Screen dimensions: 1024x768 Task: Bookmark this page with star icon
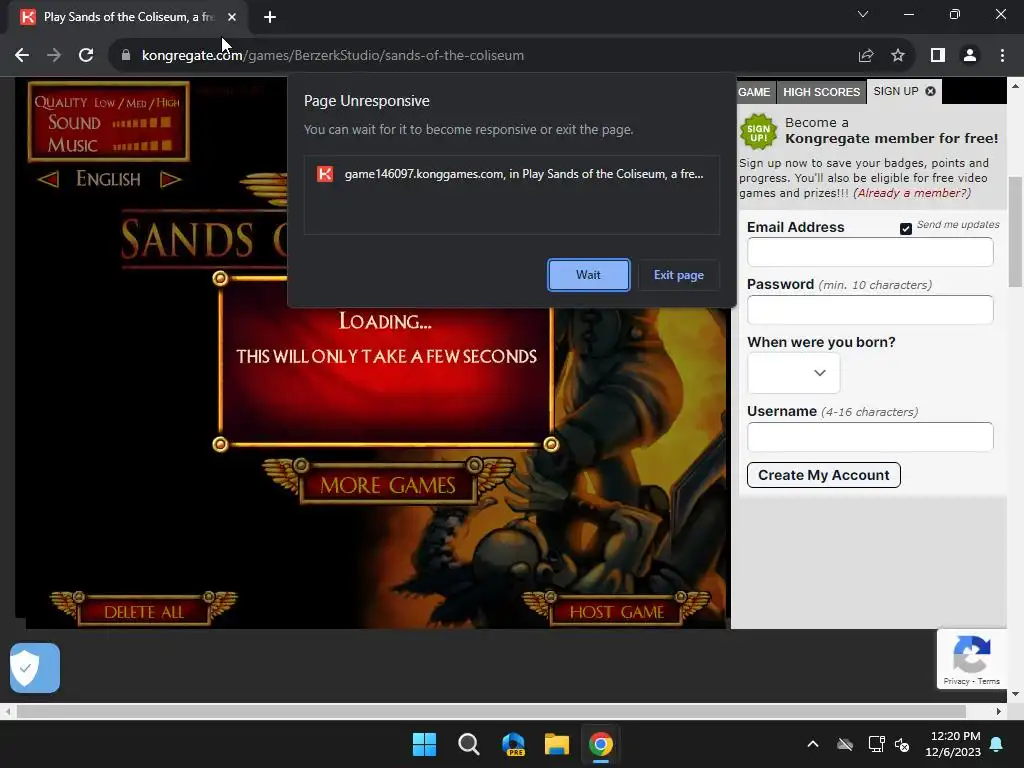click(x=898, y=56)
